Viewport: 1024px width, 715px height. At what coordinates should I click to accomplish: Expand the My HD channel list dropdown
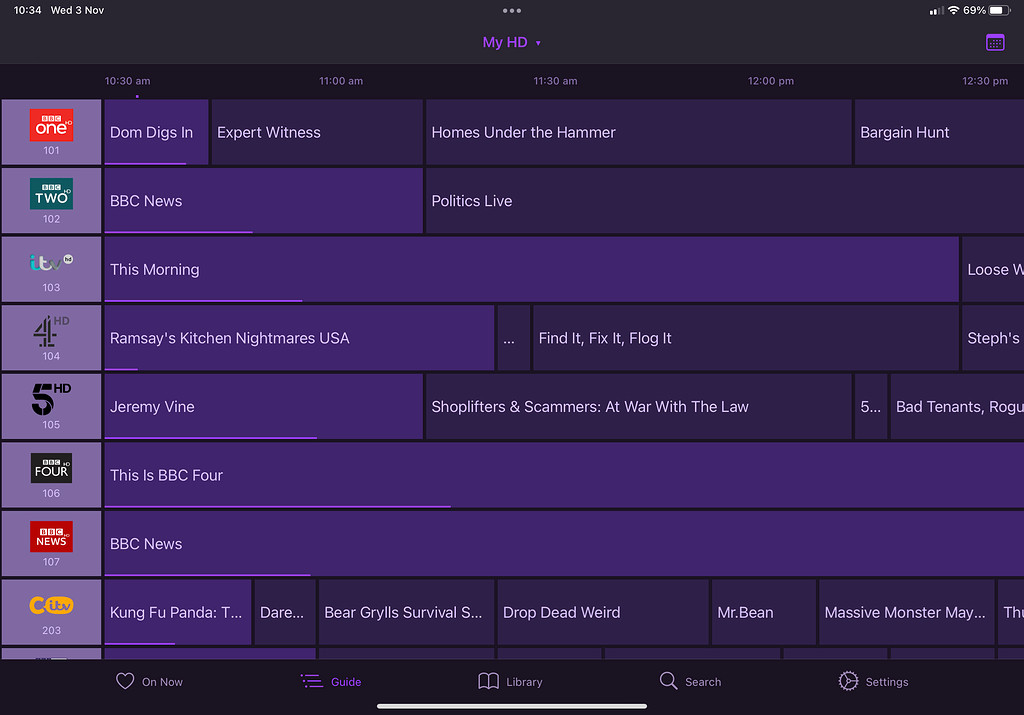pos(511,42)
